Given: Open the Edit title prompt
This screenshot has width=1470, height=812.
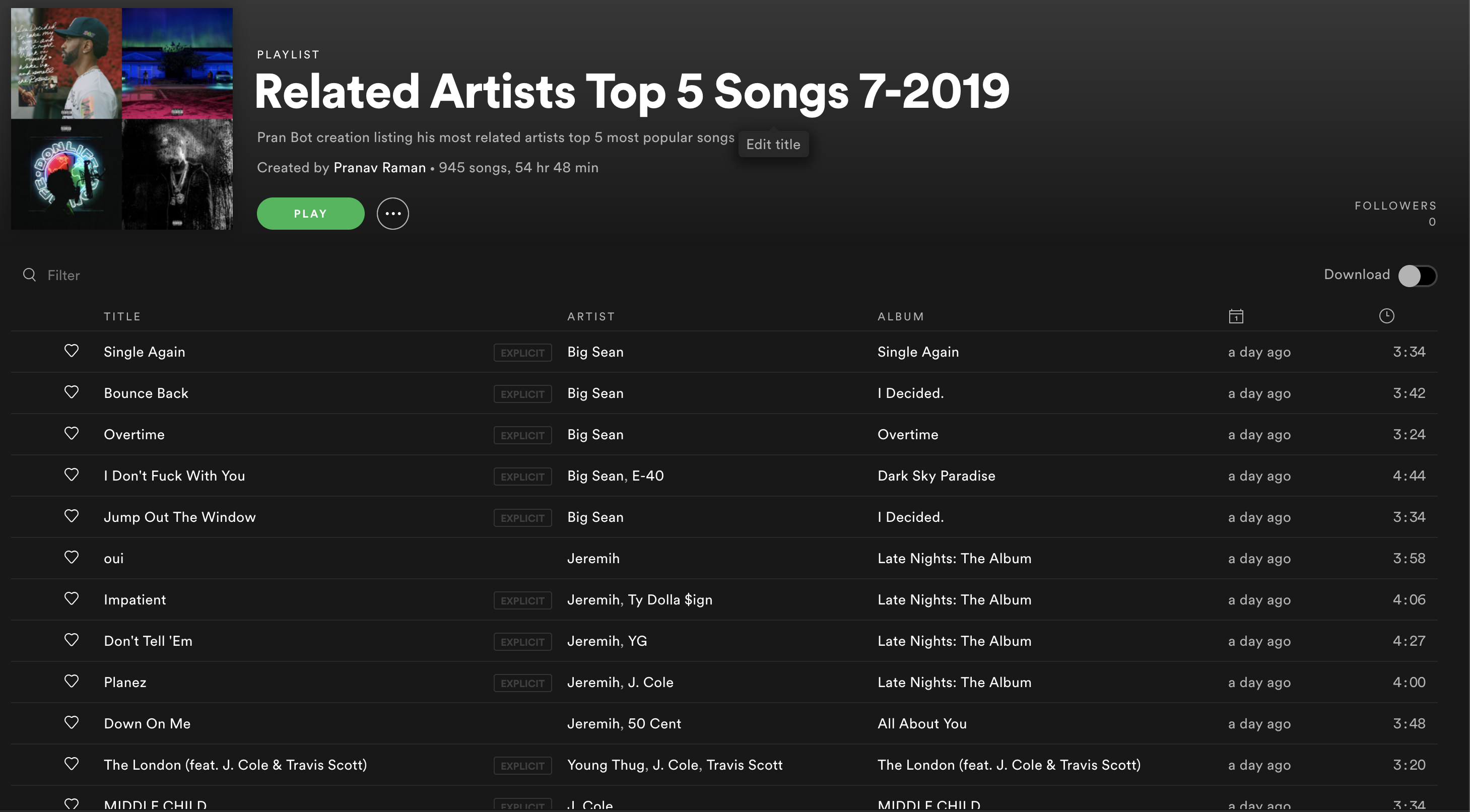Looking at the screenshot, I should click(x=773, y=145).
